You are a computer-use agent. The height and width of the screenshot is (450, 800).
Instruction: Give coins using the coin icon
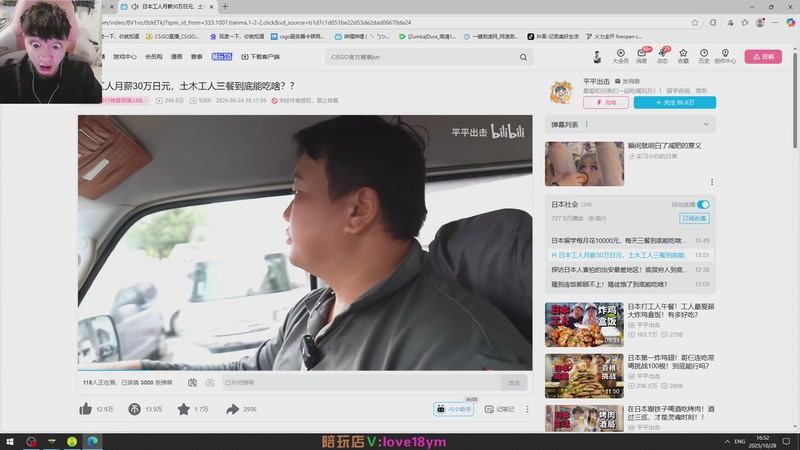pos(134,409)
